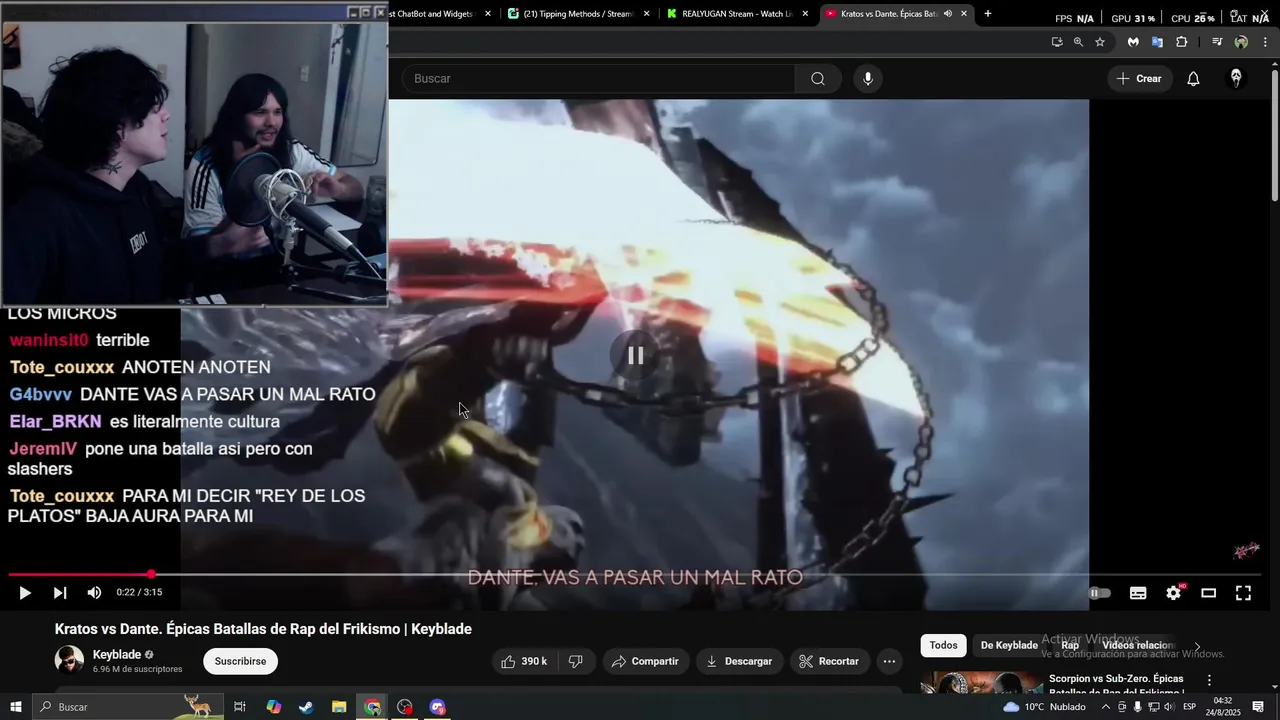Screen dimensions: 1280x720
Task: Dislike the video
Action: [x=575, y=661]
